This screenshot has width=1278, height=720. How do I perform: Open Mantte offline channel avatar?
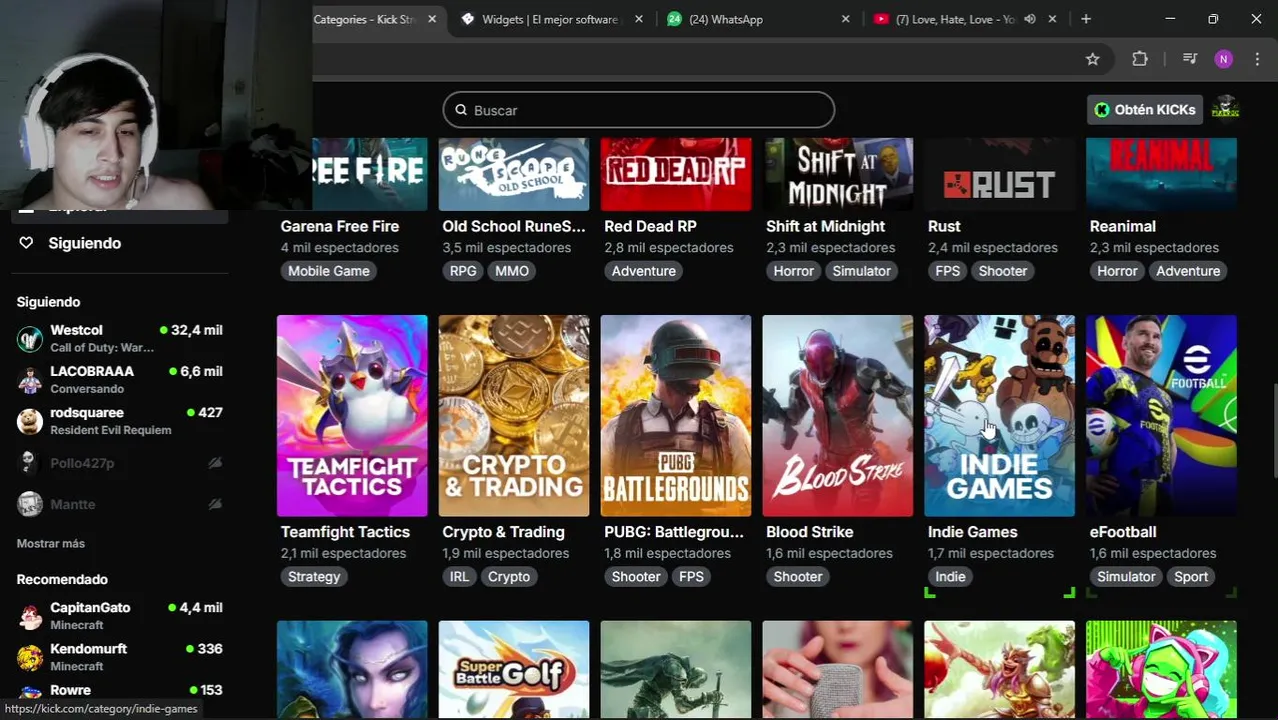coord(30,504)
